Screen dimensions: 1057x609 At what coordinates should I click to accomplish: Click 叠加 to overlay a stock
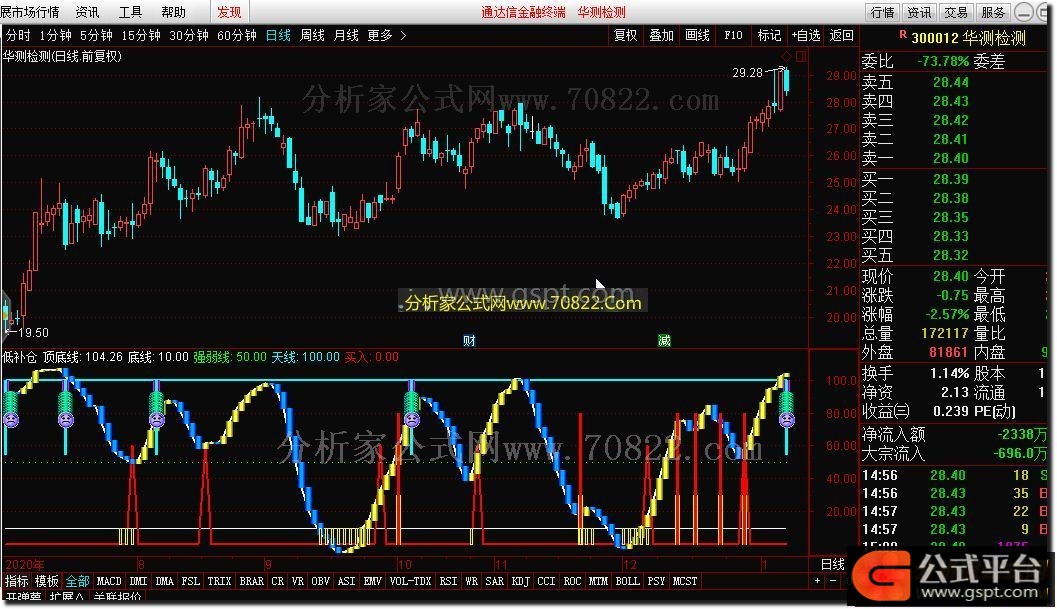(x=661, y=35)
